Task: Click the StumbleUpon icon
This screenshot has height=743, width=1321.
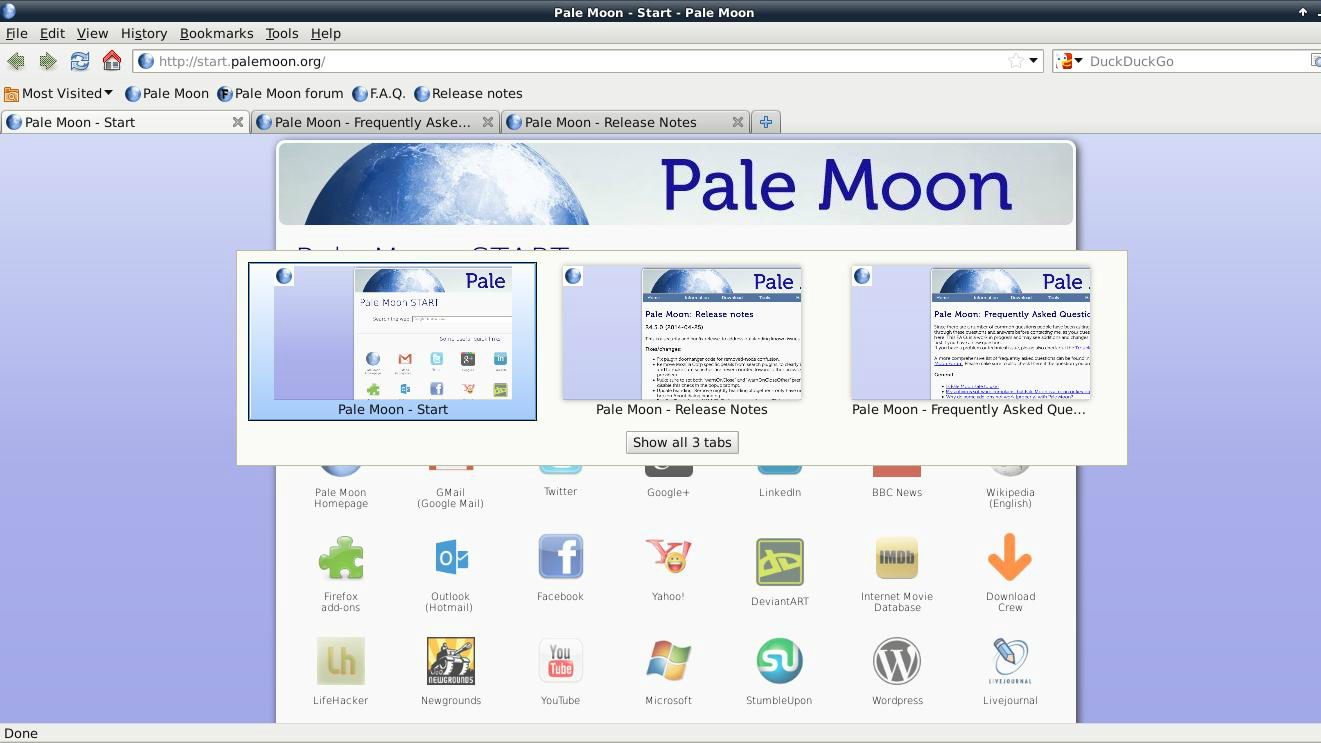Action: point(779,660)
